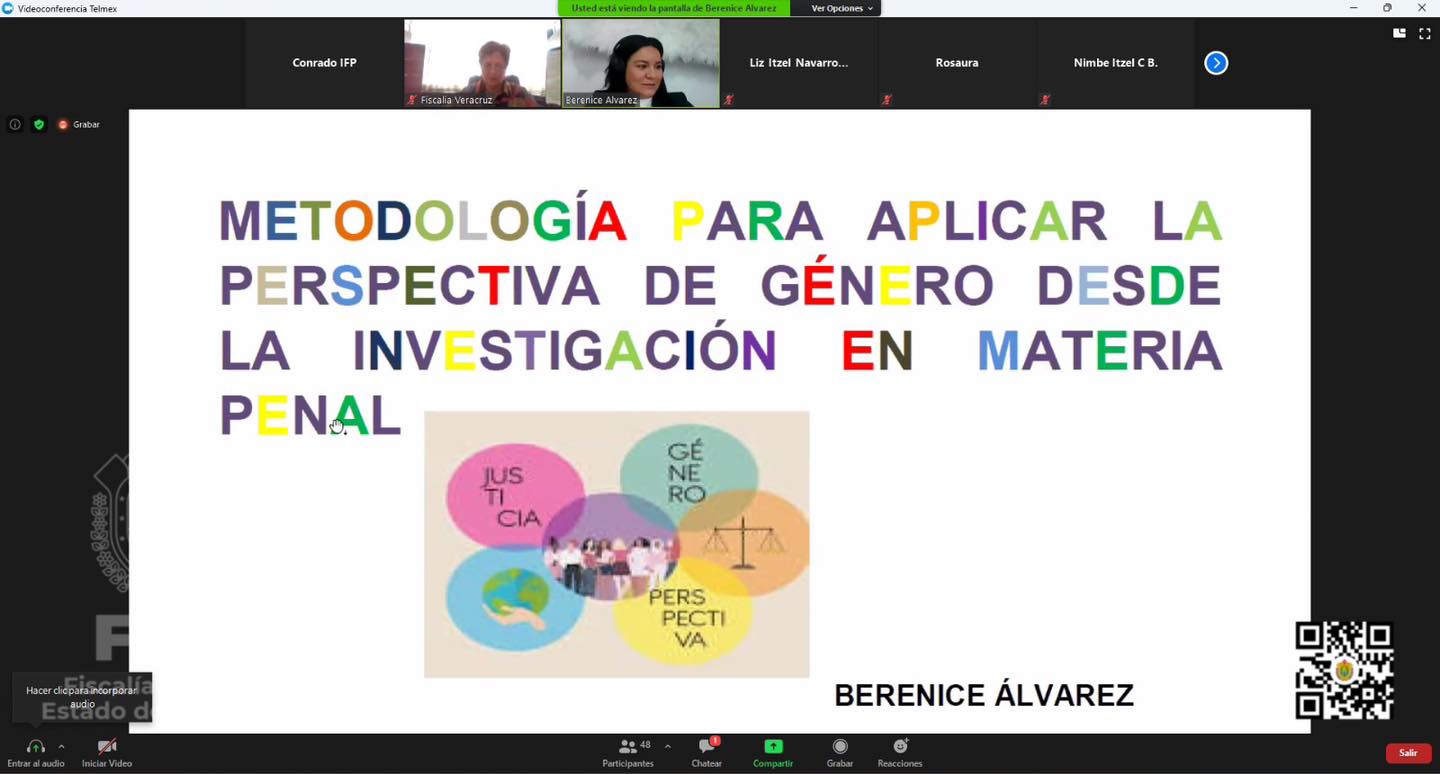Select Berenice Alvarez video thumbnail
The width and height of the screenshot is (1440, 774).
[x=640, y=63]
